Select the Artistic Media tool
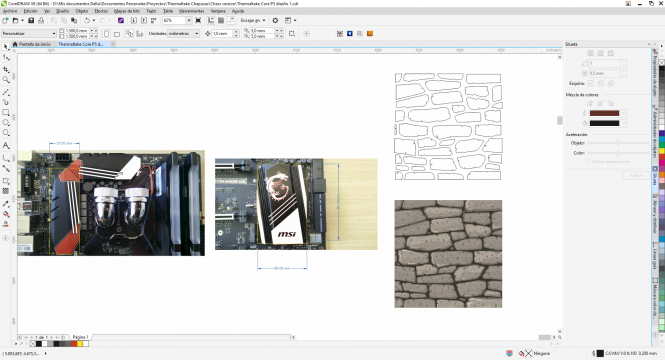 click(x=6, y=102)
